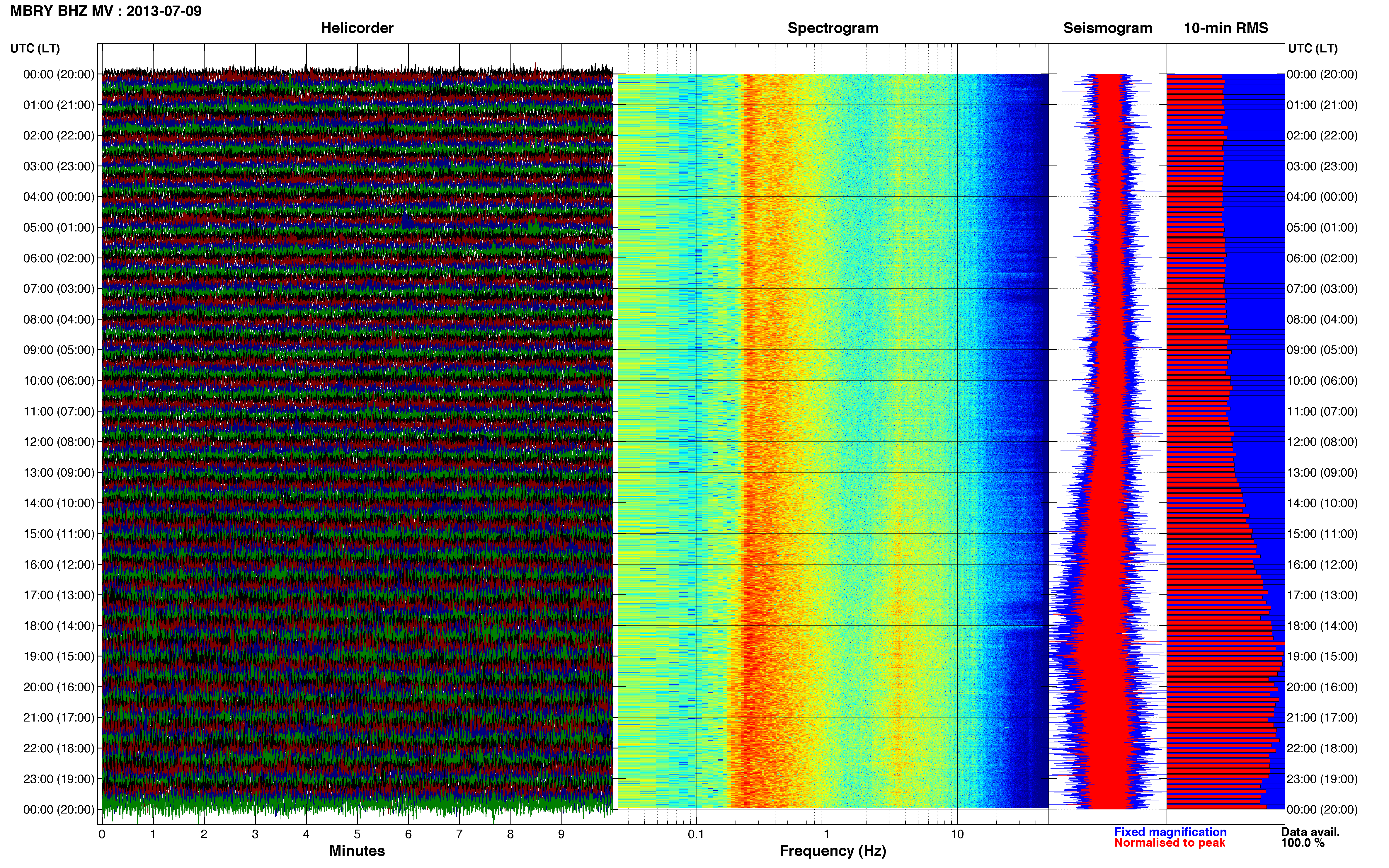The image size is (1389, 868).
Task: Click the right '15:00 (11:00)' time label
Action: click(1322, 534)
